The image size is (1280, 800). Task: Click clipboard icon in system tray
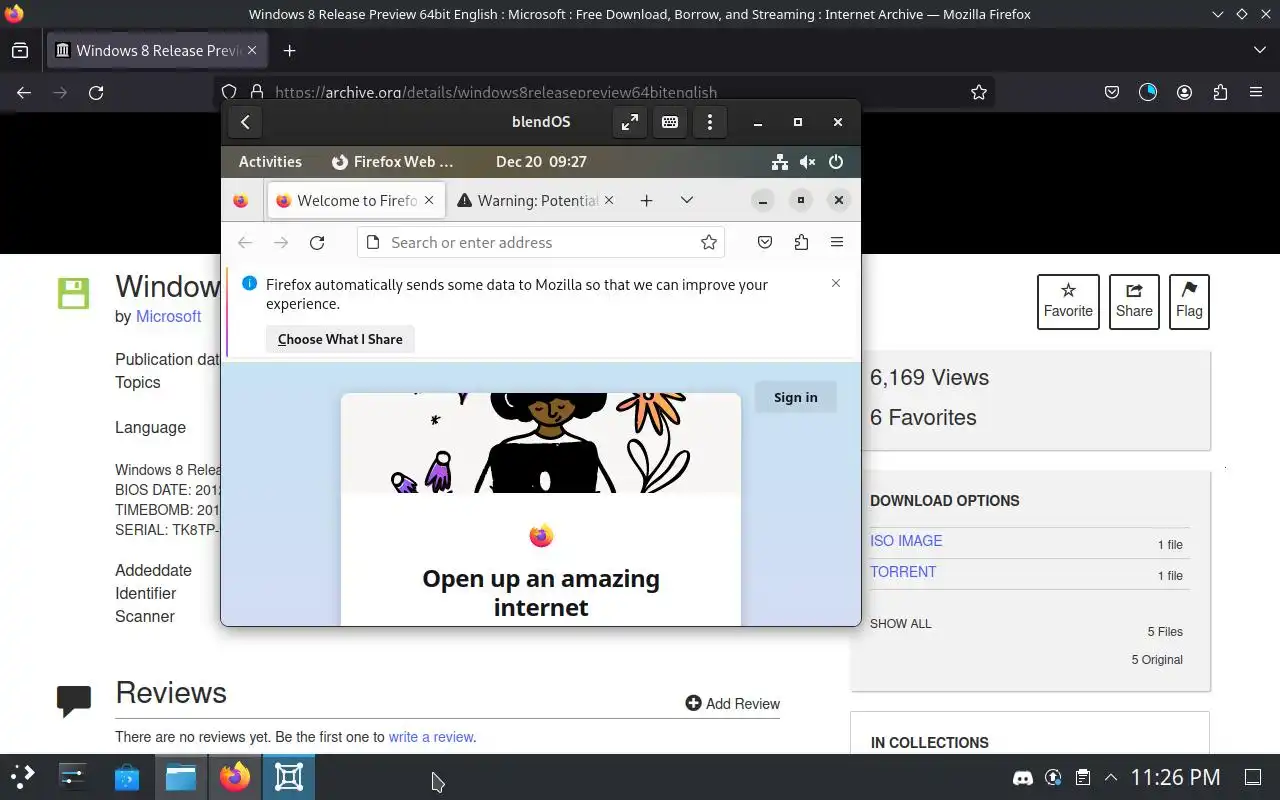point(1082,777)
